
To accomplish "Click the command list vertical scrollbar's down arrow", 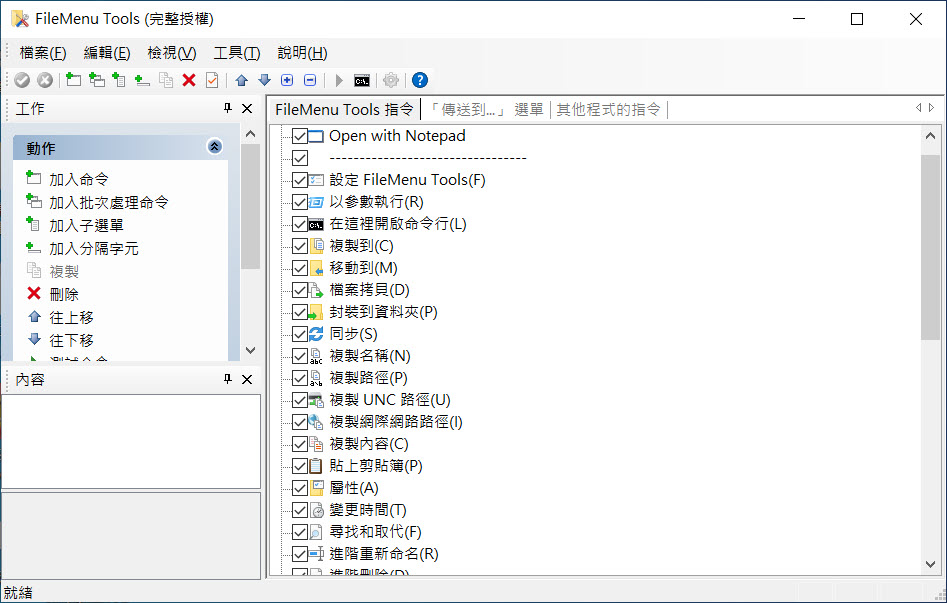I will pos(930,565).
